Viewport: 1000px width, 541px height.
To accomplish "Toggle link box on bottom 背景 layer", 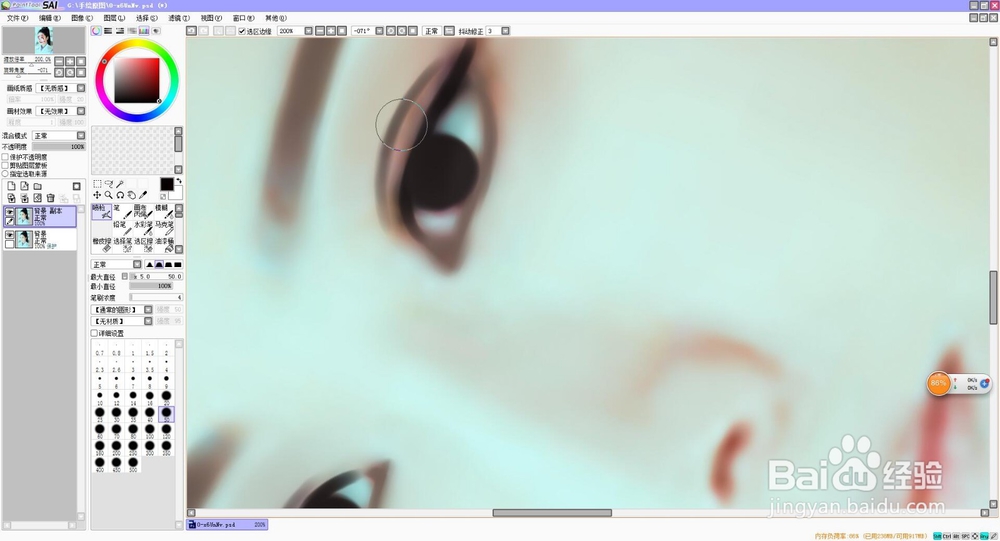I will [x=10, y=244].
